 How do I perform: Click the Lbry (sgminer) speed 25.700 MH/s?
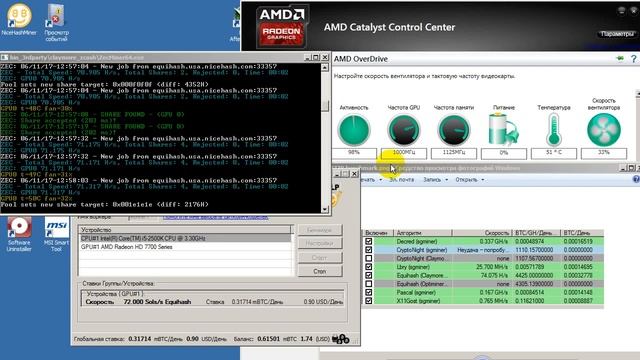point(492,267)
